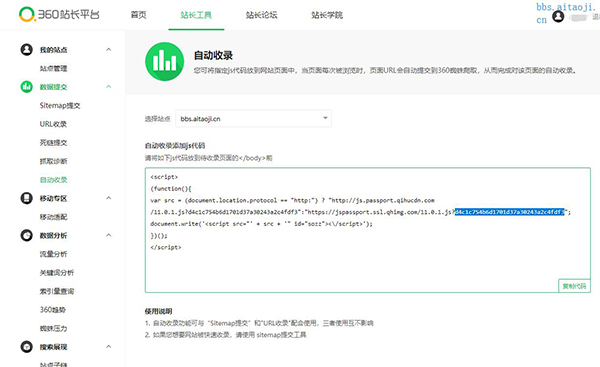Image resolution: width=600 pixels, height=367 pixels.
Task: Select 死链提交 in sidebar
Action: (x=54, y=142)
